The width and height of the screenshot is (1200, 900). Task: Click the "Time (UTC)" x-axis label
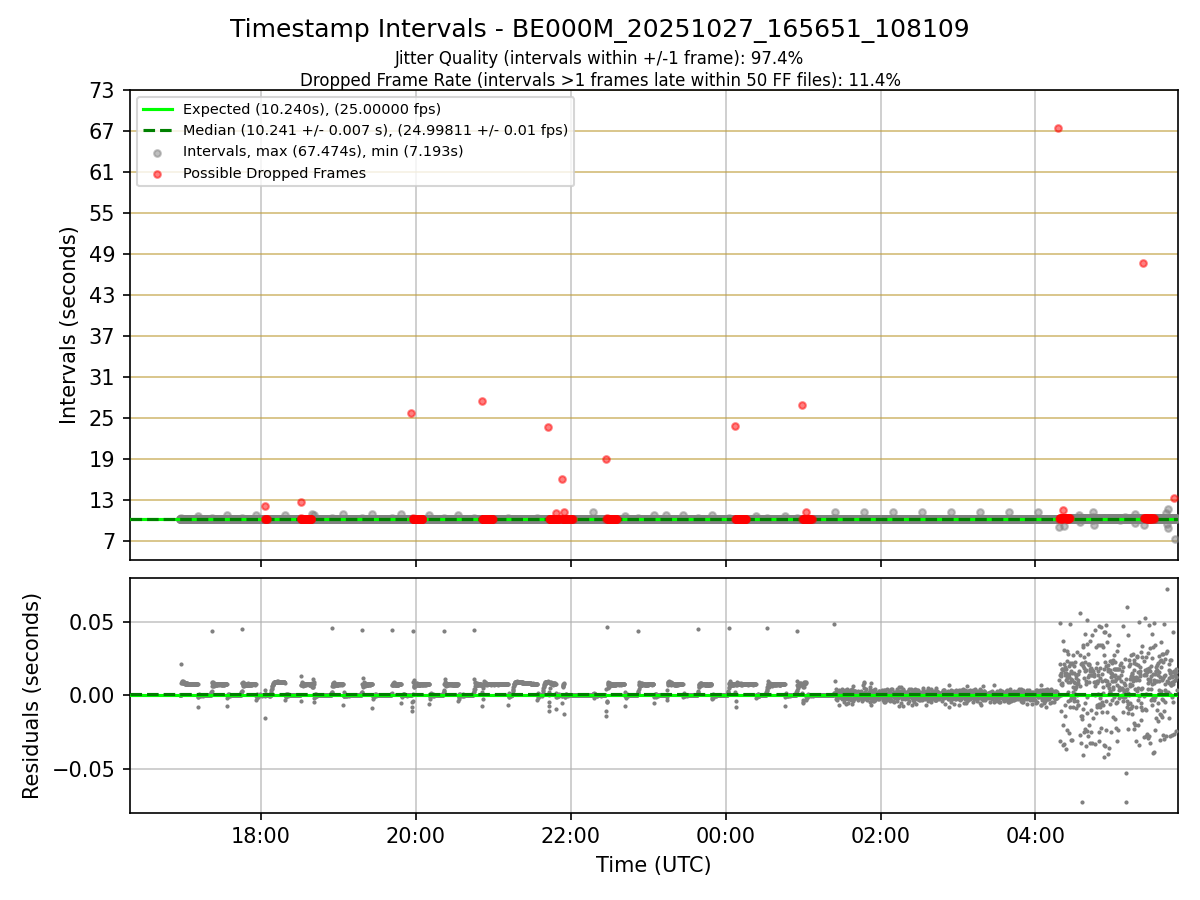[654, 865]
